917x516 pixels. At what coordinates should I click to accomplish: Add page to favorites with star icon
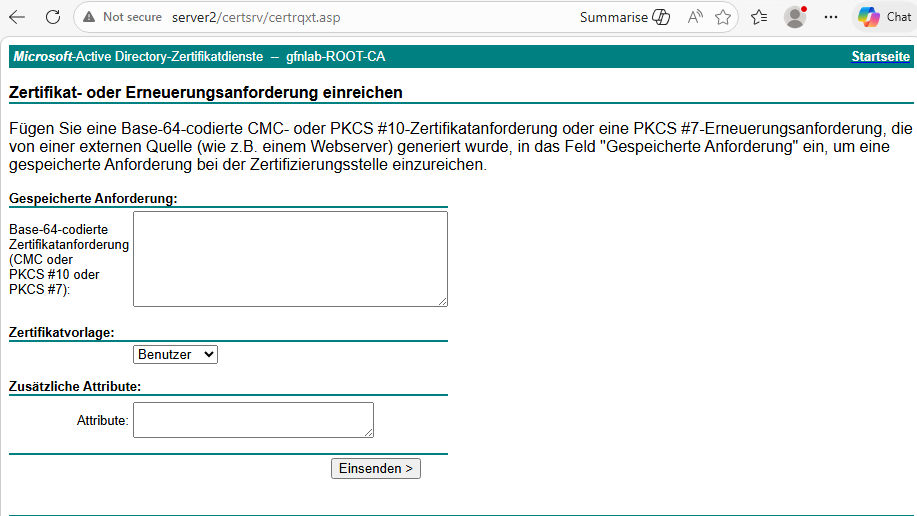(723, 17)
